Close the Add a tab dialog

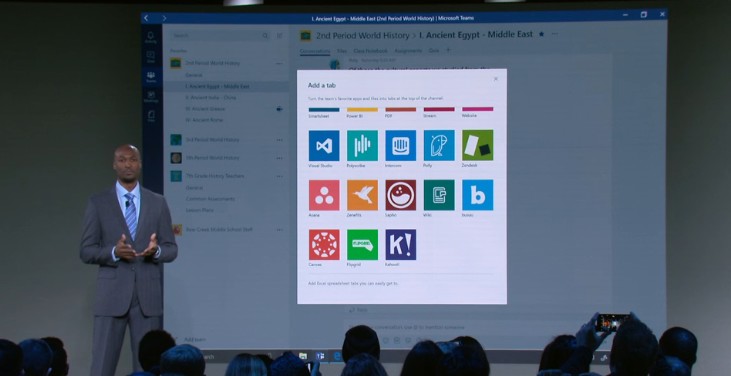(x=496, y=79)
